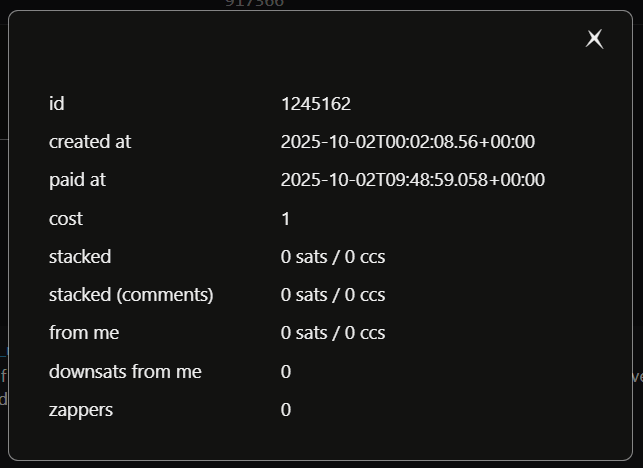Image resolution: width=643 pixels, height=468 pixels.
Task: Click the created at timestamp value
Action: tap(408, 142)
